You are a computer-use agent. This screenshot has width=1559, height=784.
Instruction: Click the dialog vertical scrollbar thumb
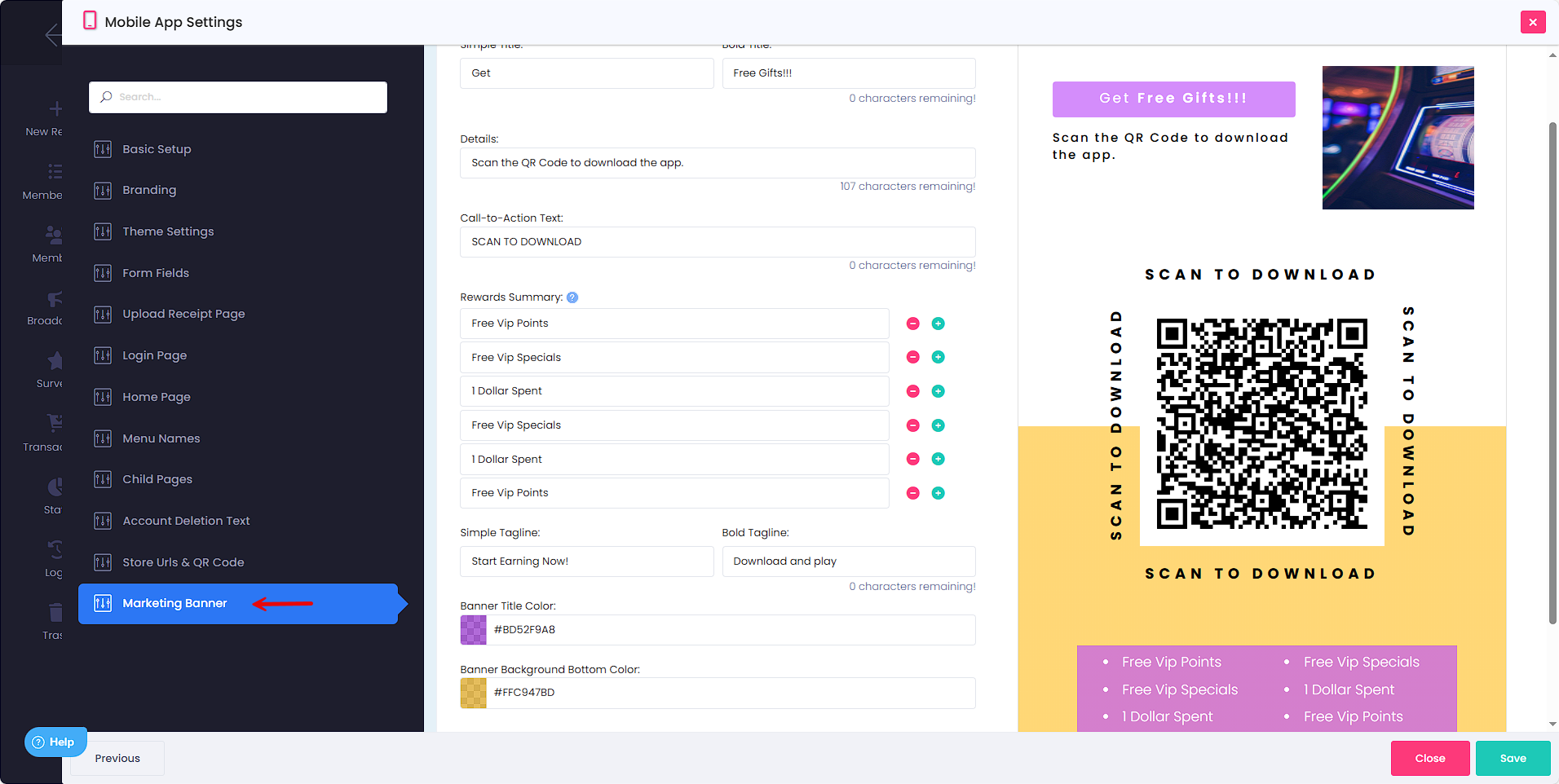tap(1552, 373)
